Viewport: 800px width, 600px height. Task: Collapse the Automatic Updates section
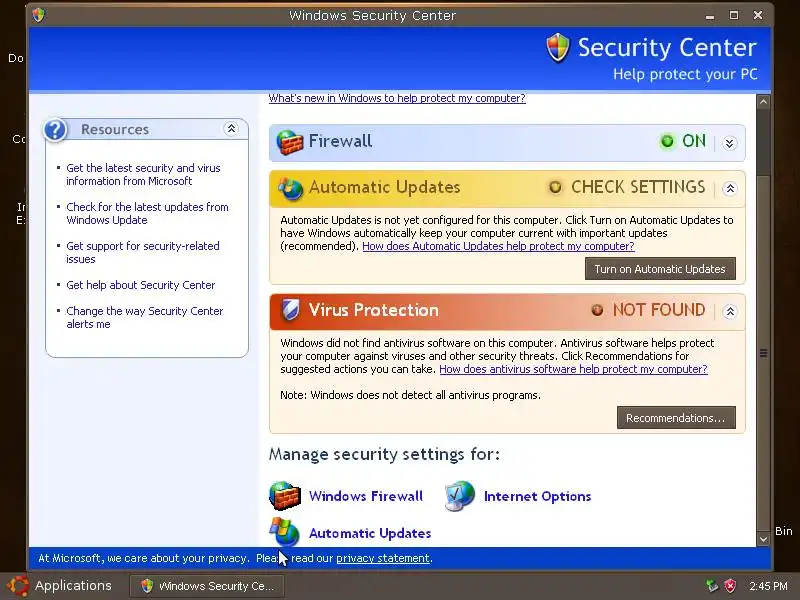coord(730,189)
